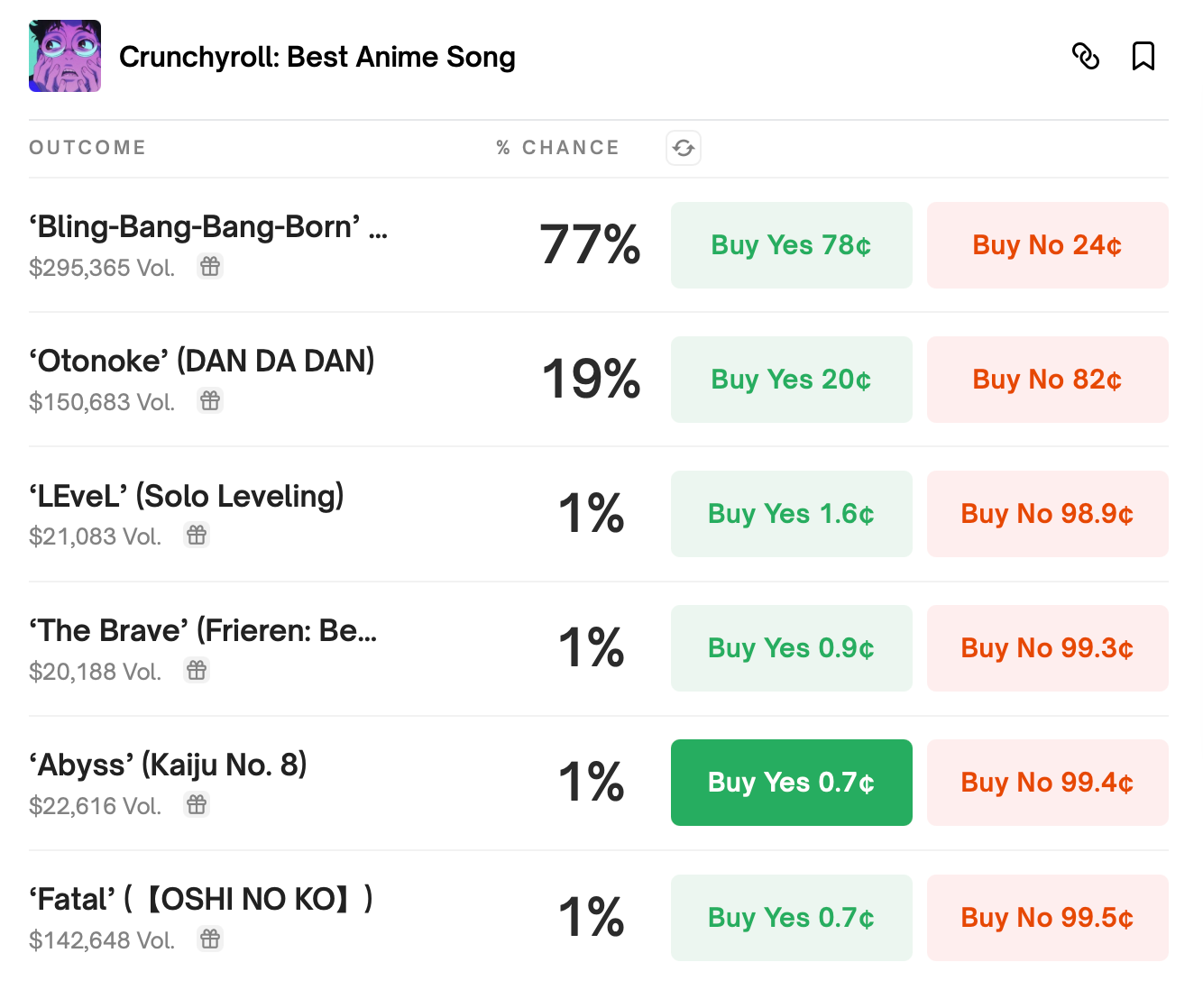Buy Yes 20¢ on Otonoke
Screen dimensions: 1203x1008
791,380
